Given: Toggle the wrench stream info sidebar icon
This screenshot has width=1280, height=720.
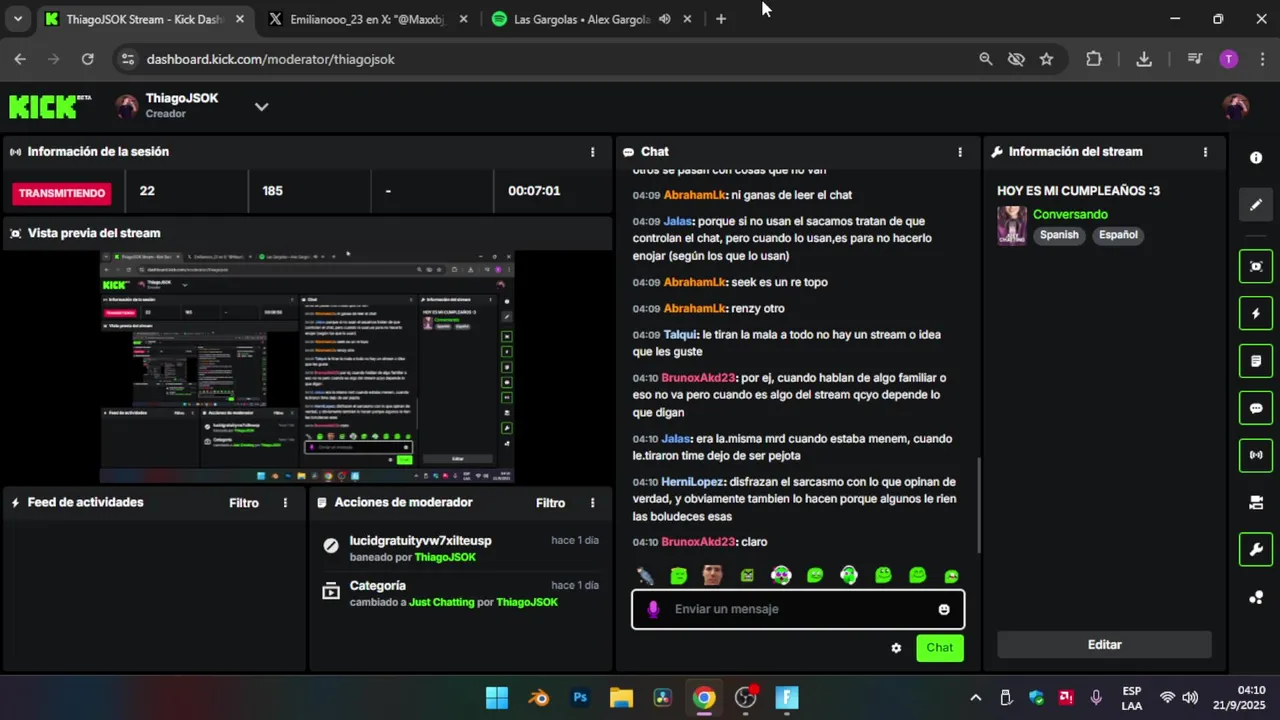Looking at the screenshot, I should [1256, 549].
